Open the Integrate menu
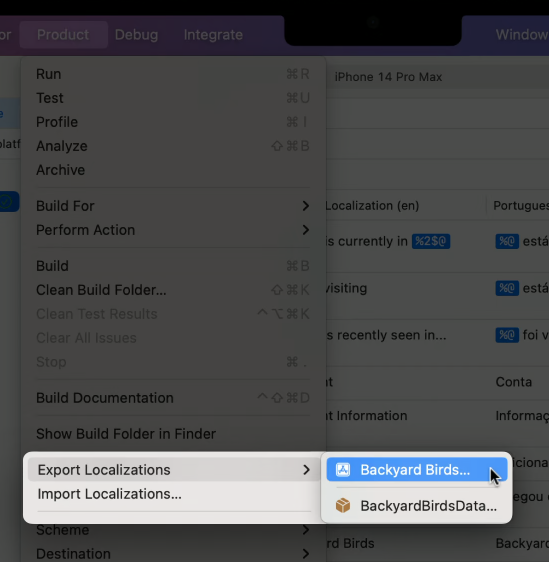The height and width of the screenshot is (562, 549). coord(213,34)
